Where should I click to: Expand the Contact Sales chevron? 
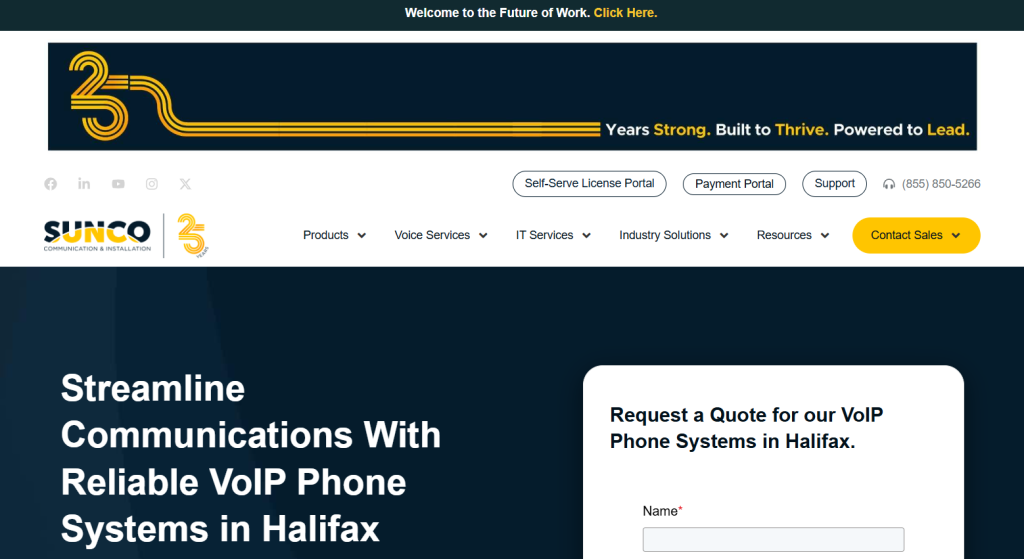tap(956, 236)
